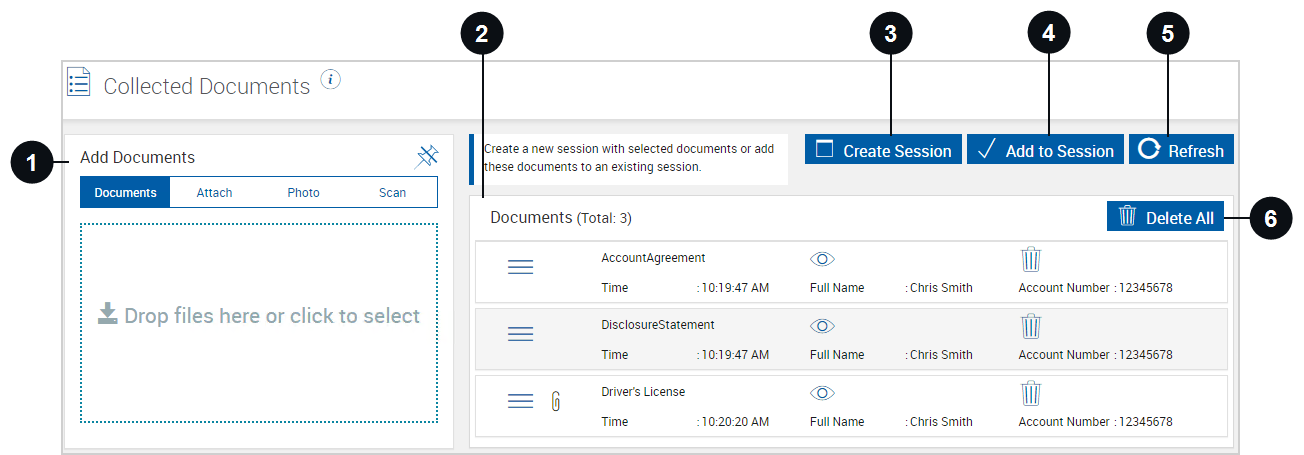Click the time value 10:20:20 AM
This screenshot has height=455, width=1304.
(x=736, y=422)
